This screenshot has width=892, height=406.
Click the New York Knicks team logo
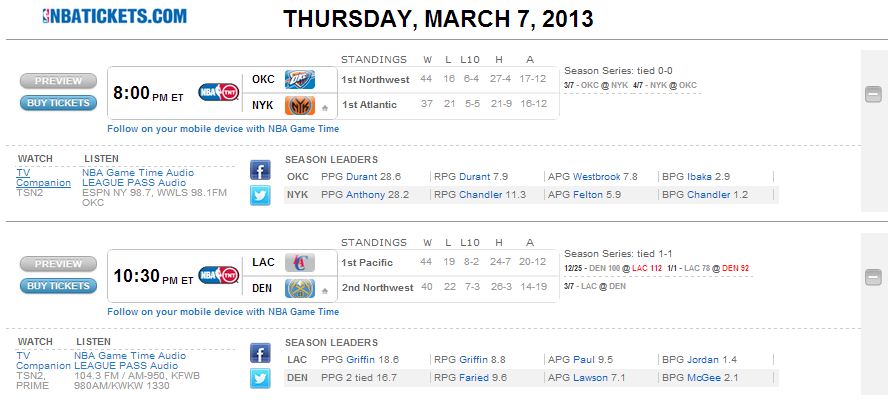coord(300,106)
